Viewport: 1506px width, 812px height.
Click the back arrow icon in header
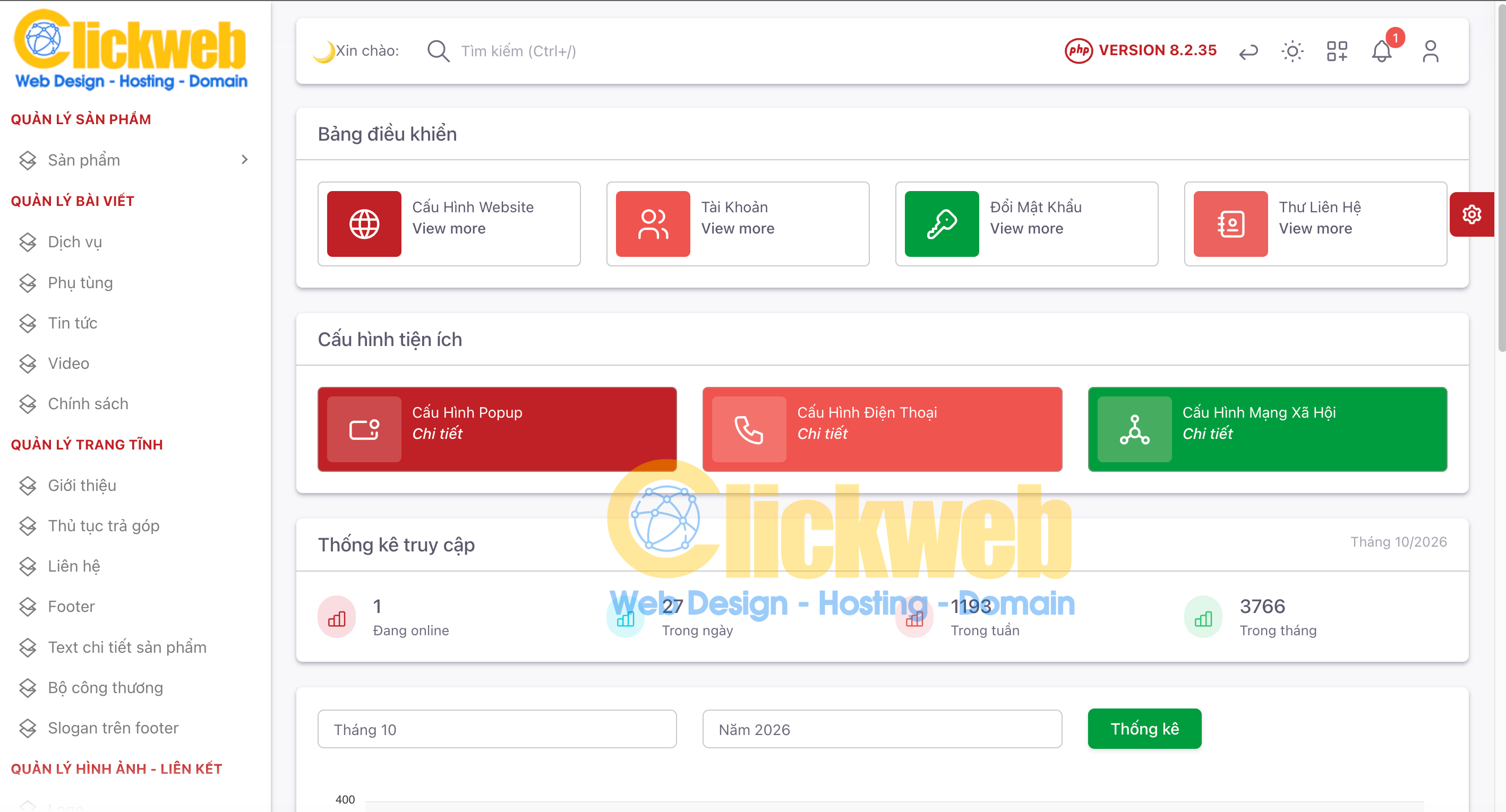[1248, 51]
